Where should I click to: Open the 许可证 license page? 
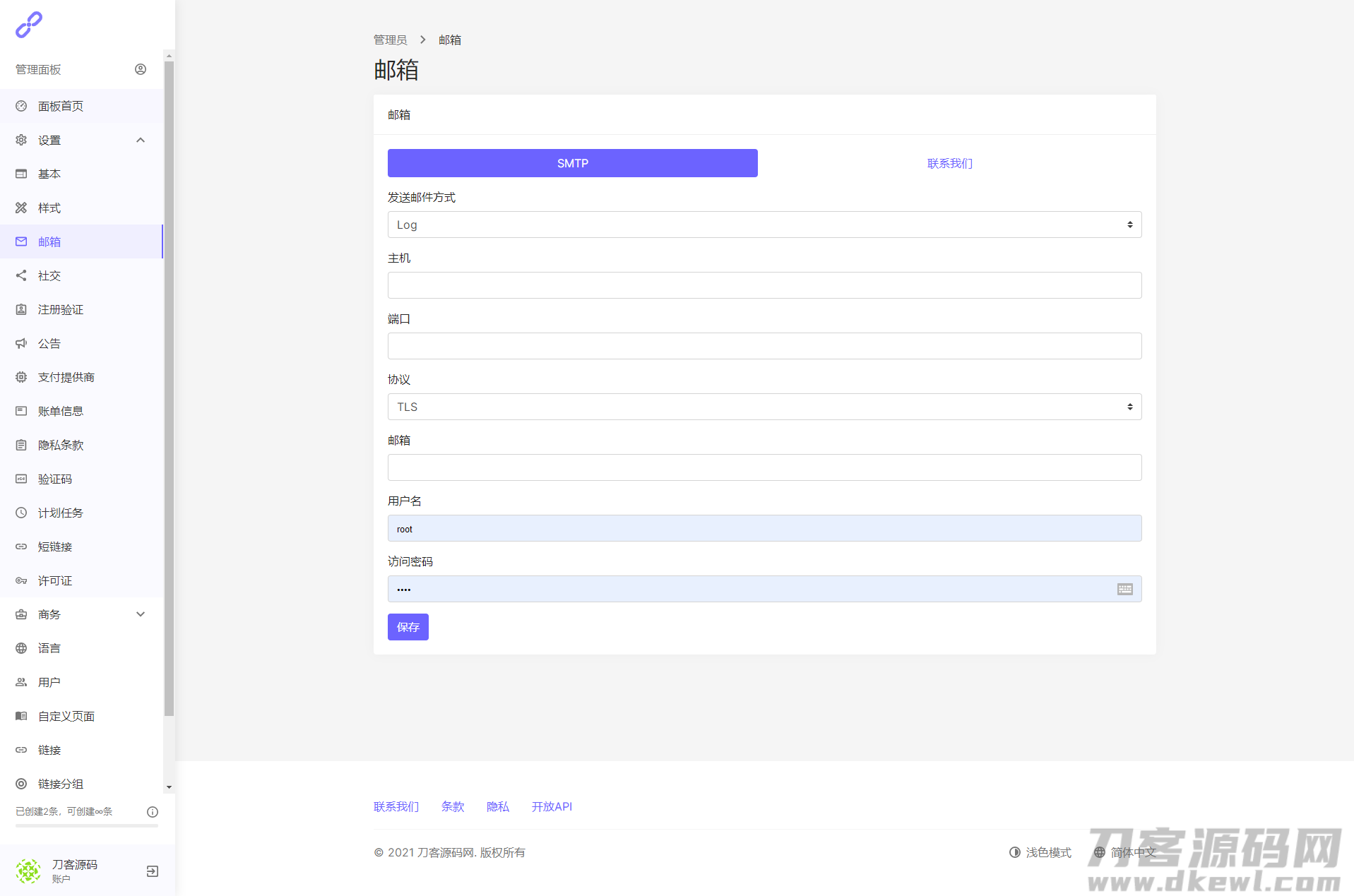(54, 580)
